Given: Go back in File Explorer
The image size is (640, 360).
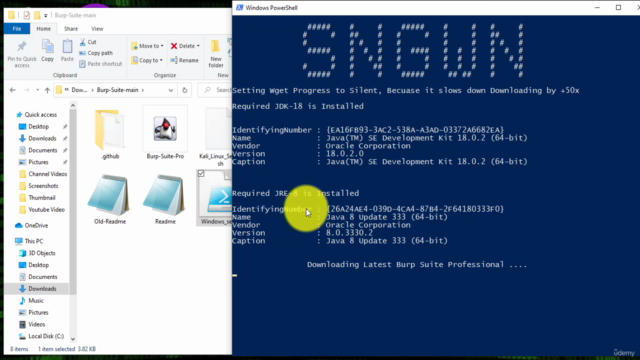Looking at the screenshot, I should [13, 90].
